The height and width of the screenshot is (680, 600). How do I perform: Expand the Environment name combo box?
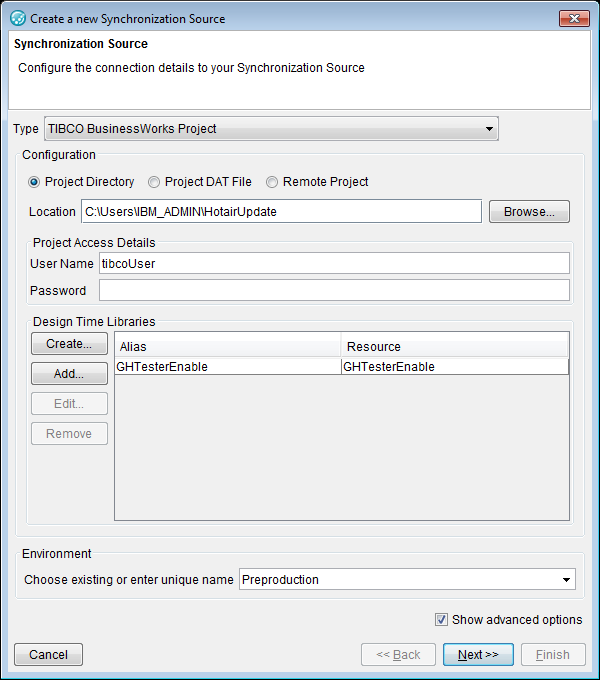tap(567, 580)
